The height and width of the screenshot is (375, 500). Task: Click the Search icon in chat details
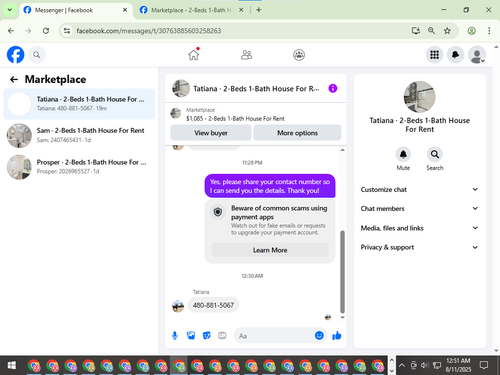click(435, 154)
